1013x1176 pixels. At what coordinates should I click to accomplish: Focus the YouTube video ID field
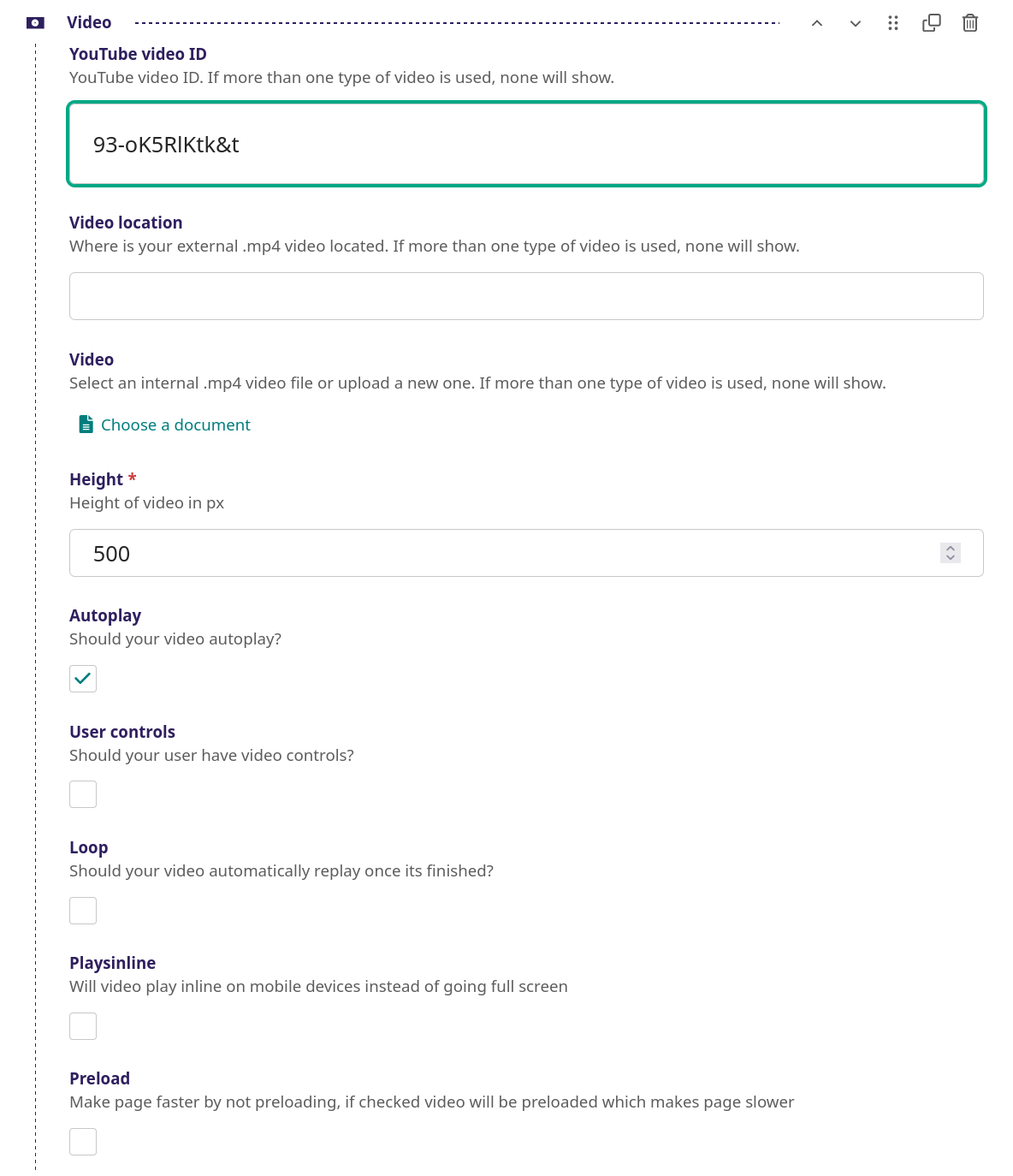pyautogui.click(x=526, y=144)
